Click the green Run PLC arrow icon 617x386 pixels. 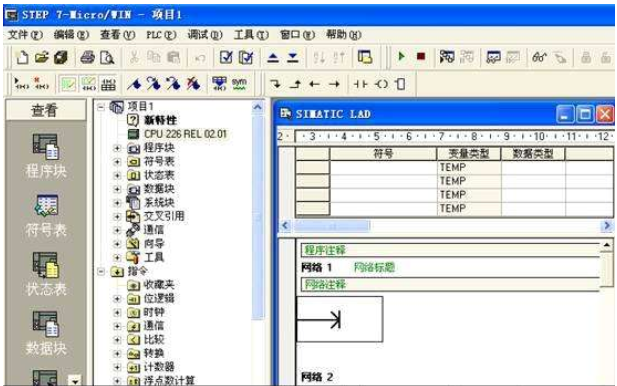[x=401, y=57]
